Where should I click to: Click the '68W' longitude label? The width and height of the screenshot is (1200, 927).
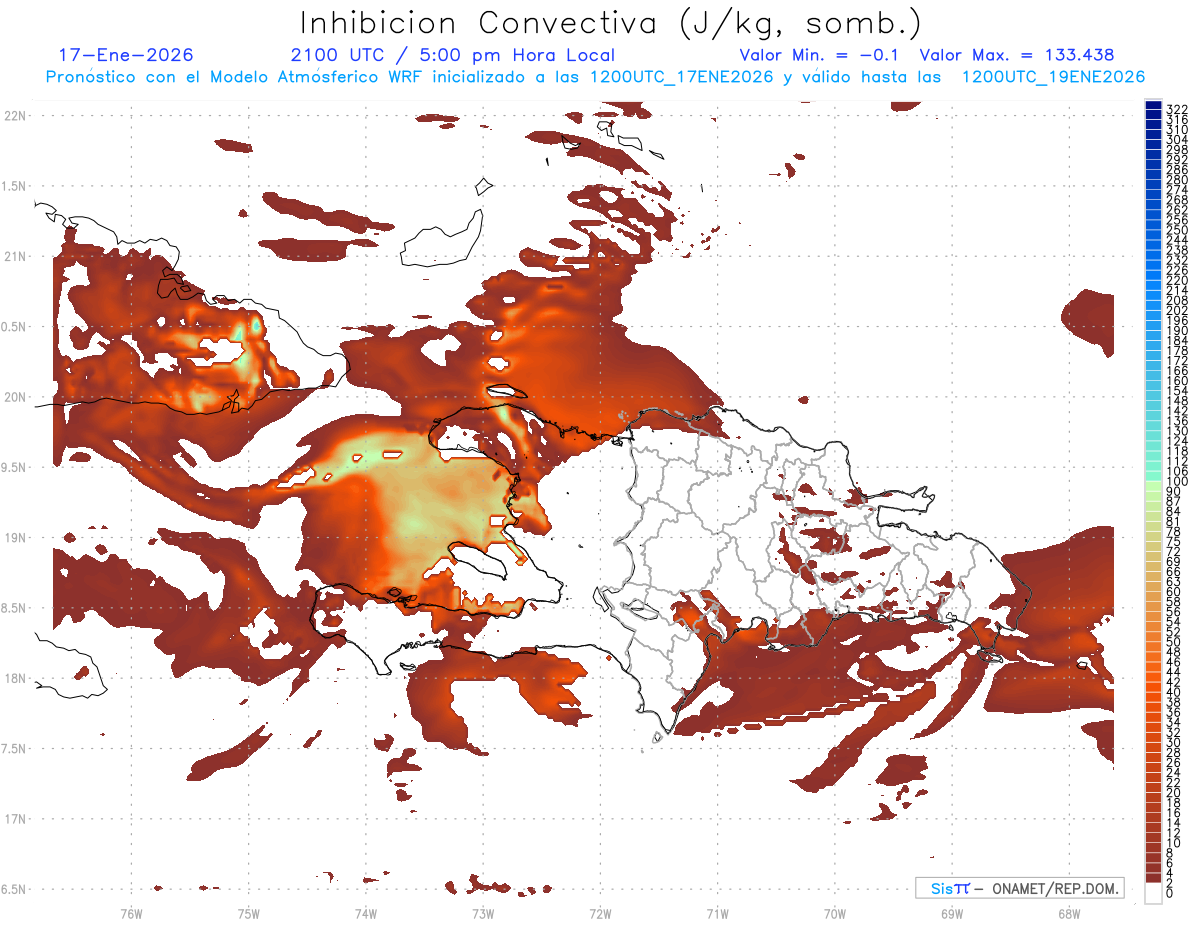click(x=1069, y=913)
